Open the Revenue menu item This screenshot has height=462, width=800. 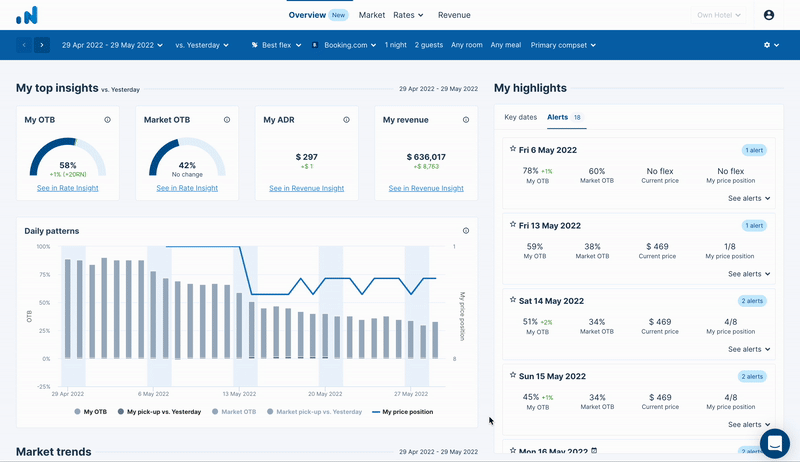[x=454, y=15]
